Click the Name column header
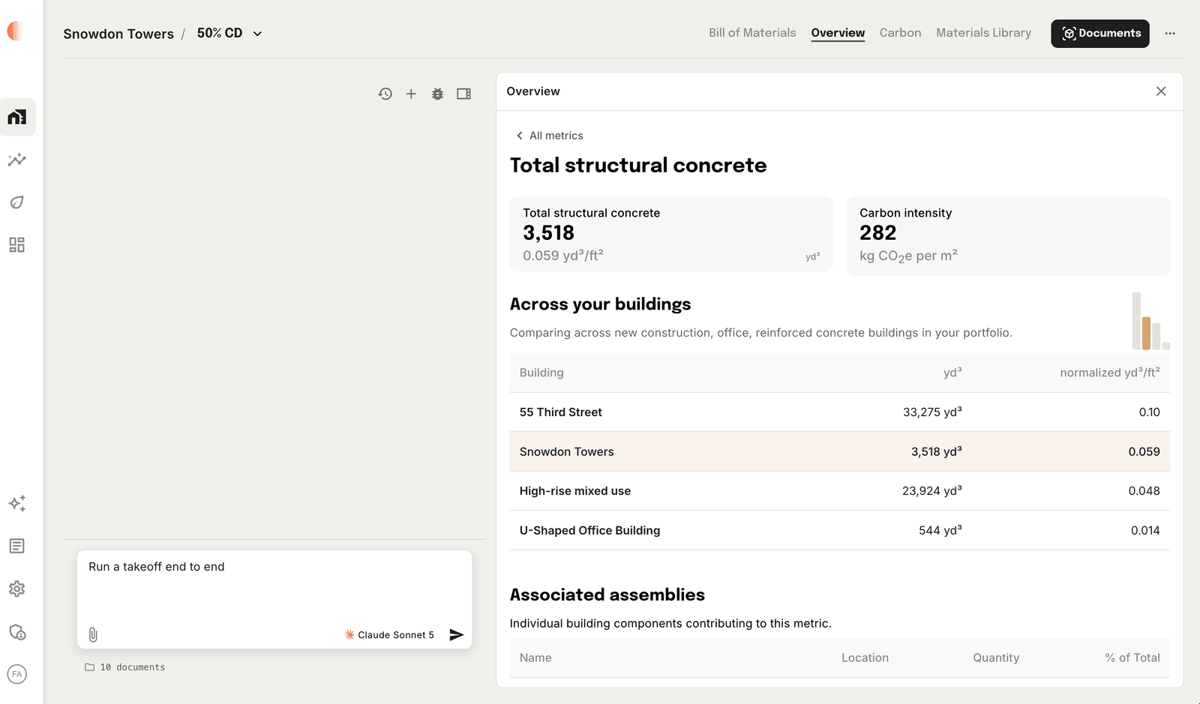The width and height of the screenshot is (1200, 704). click(x=535, y=658)
